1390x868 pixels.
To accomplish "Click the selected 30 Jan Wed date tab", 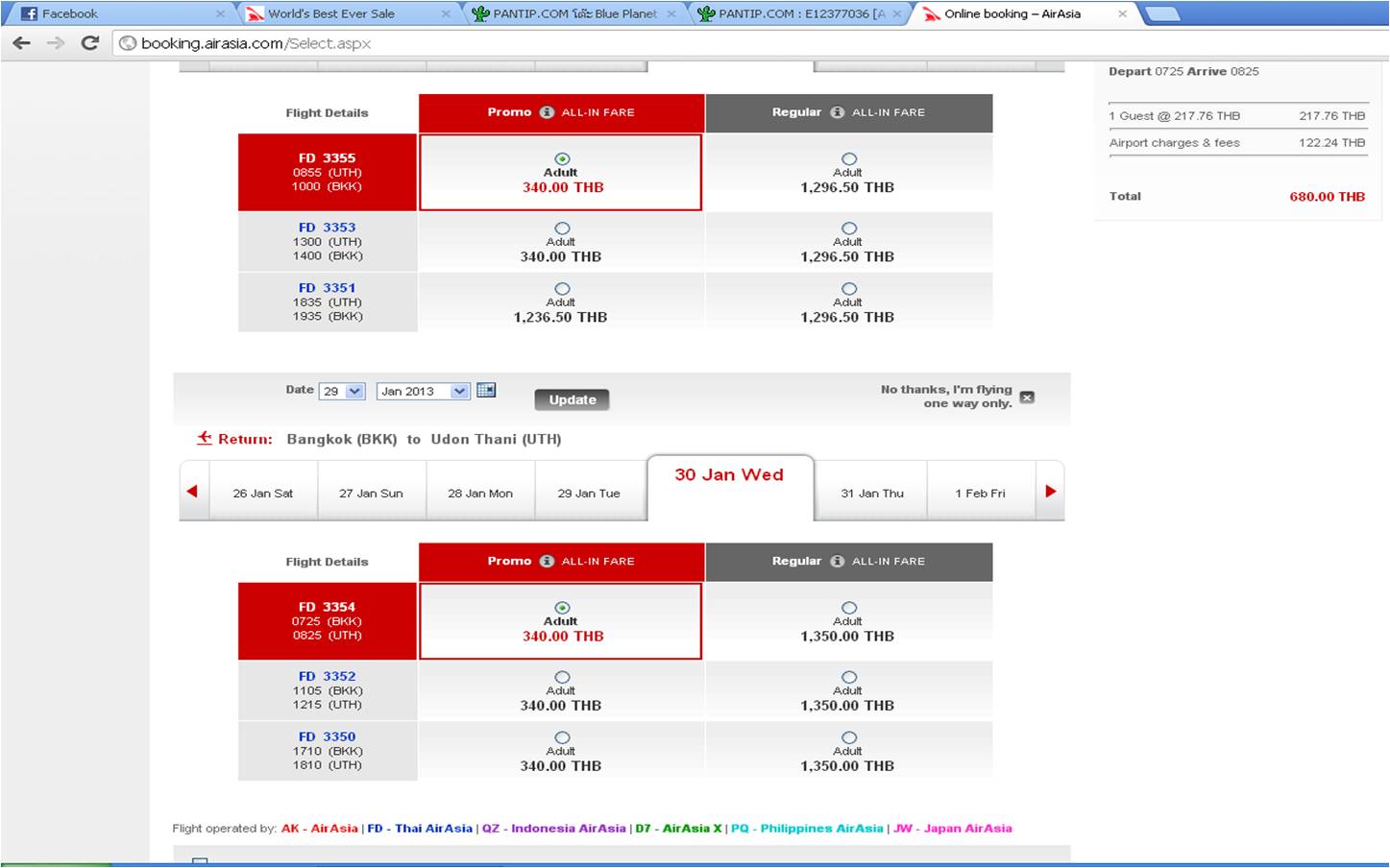I will click(x=730, y=488).
